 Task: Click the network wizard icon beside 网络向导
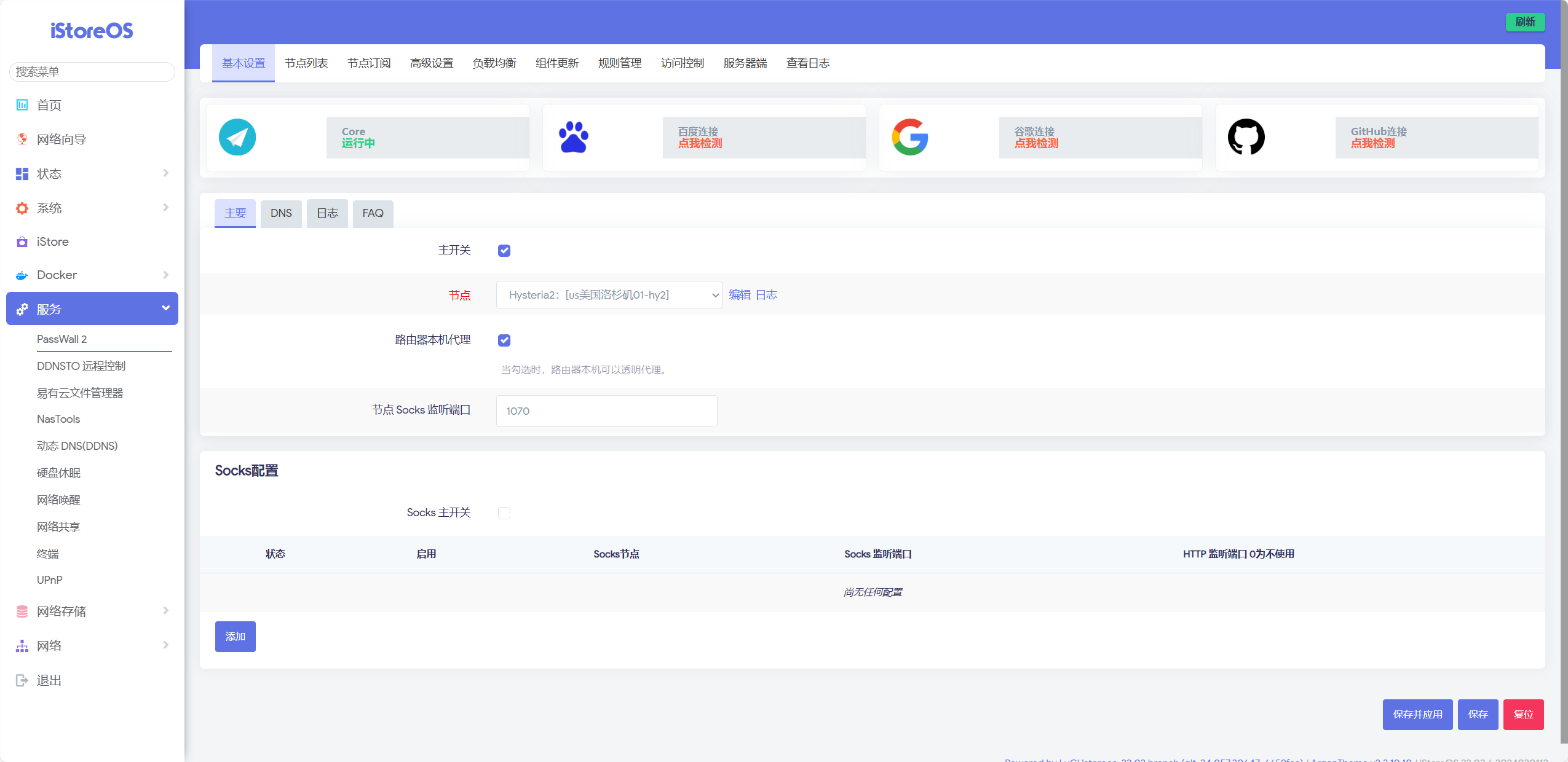click(22, 139)
